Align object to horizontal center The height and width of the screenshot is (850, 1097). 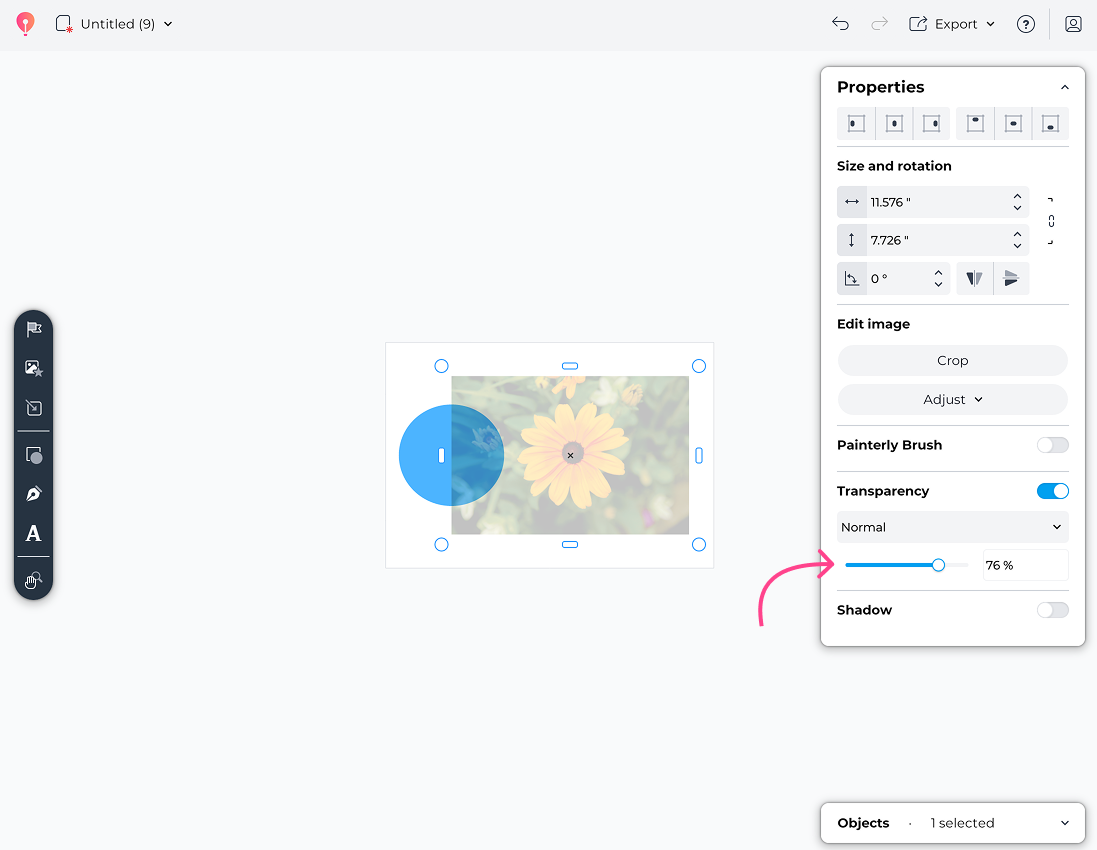tap(894, 124)
